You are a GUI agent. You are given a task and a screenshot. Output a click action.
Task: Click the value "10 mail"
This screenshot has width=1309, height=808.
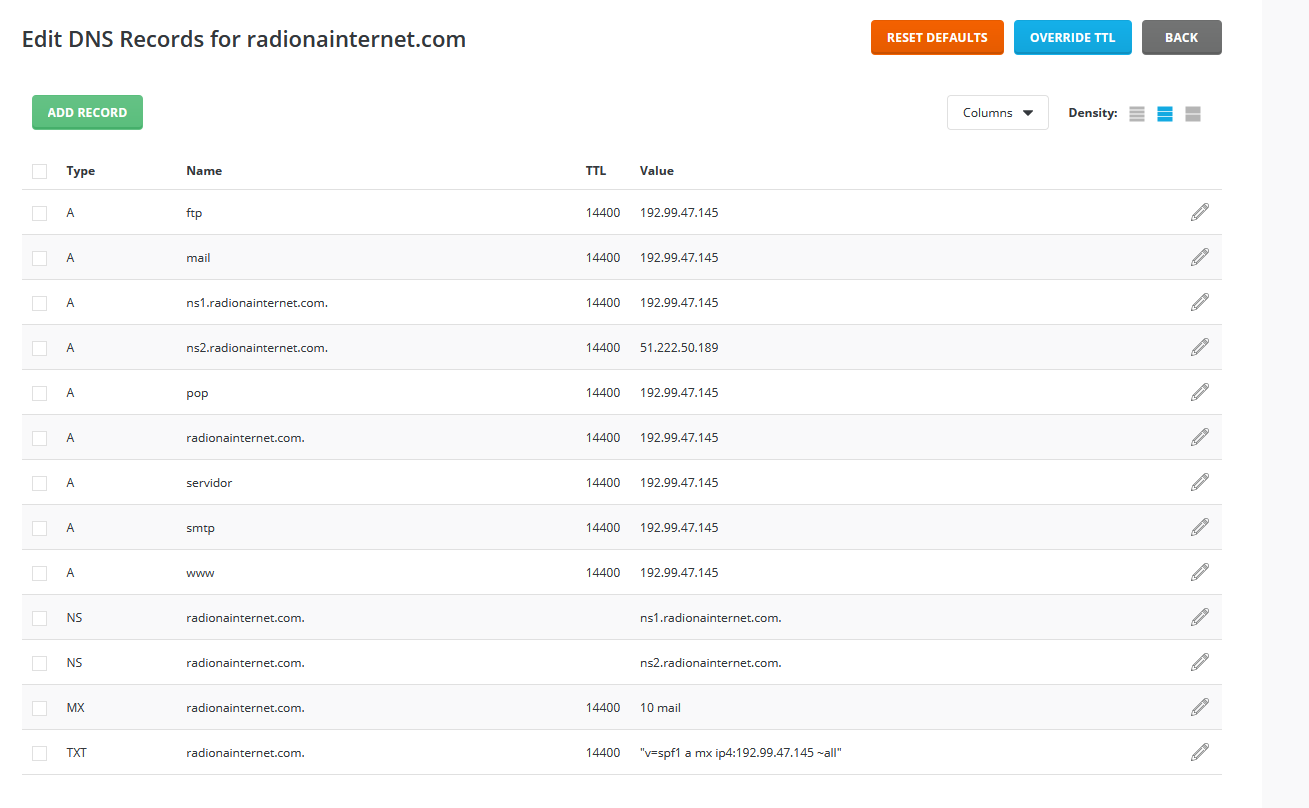point(660,708)
